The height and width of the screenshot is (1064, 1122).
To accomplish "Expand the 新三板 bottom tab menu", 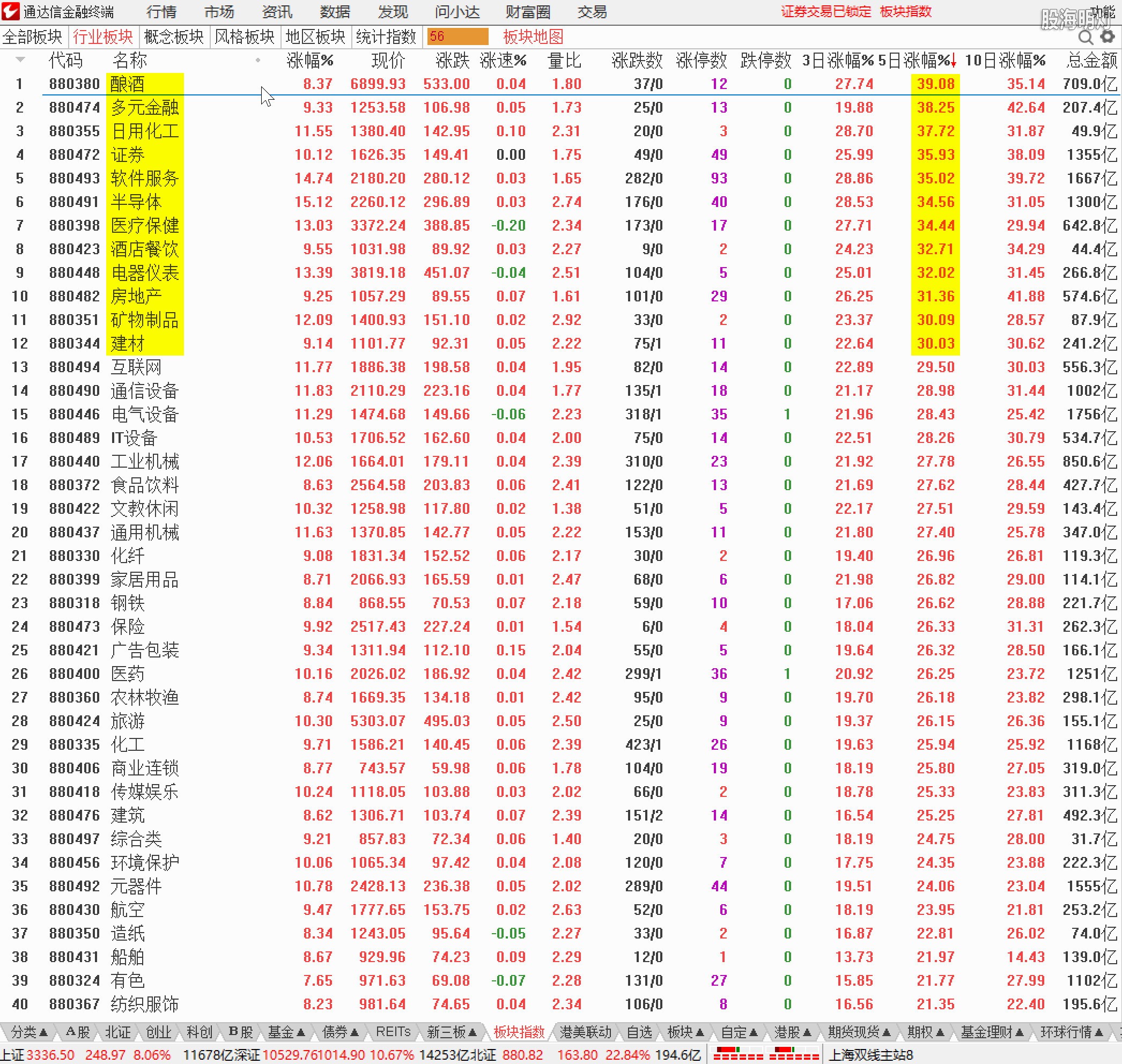I will coord(452,1032).
